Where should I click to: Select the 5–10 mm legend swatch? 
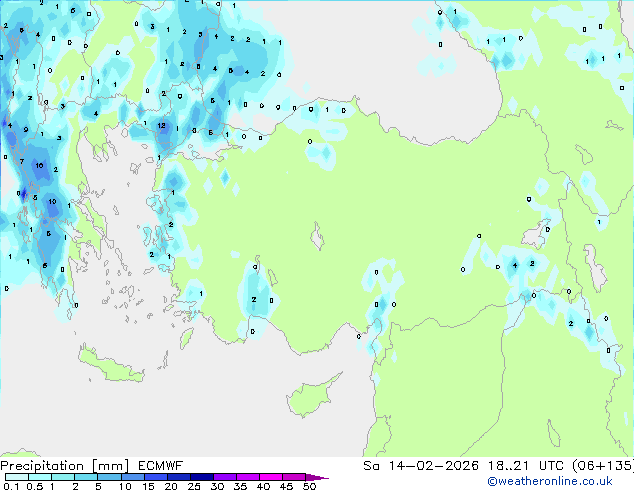tap(109, 477)
